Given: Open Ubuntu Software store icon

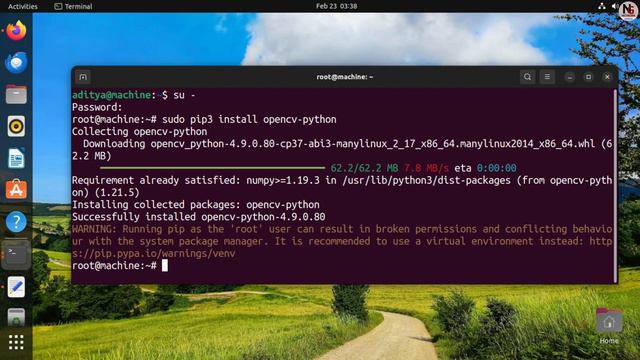Looking at the screenshot, I should pos(16,190).
